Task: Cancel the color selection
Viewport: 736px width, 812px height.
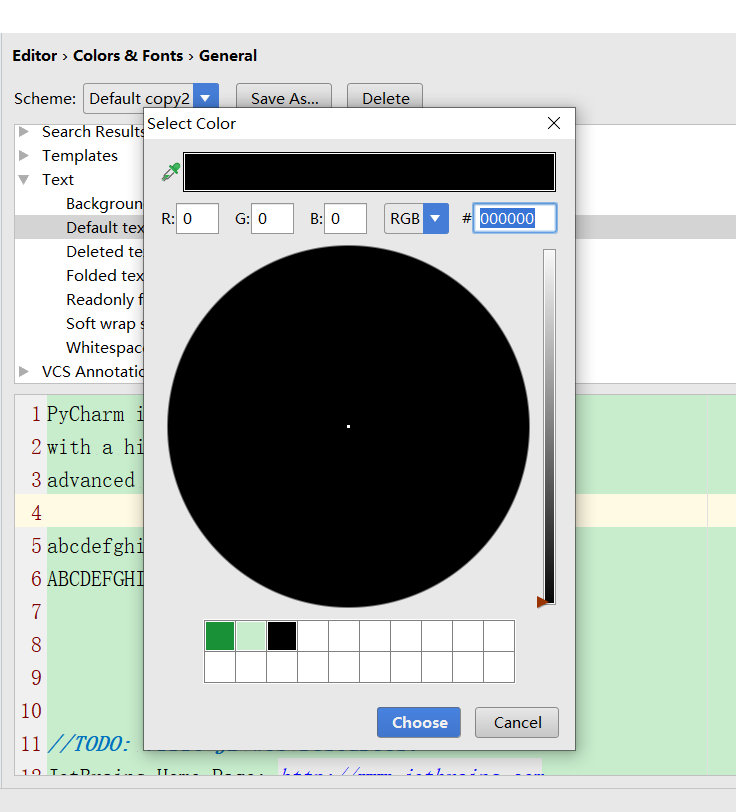Action: tap(517, 722)
